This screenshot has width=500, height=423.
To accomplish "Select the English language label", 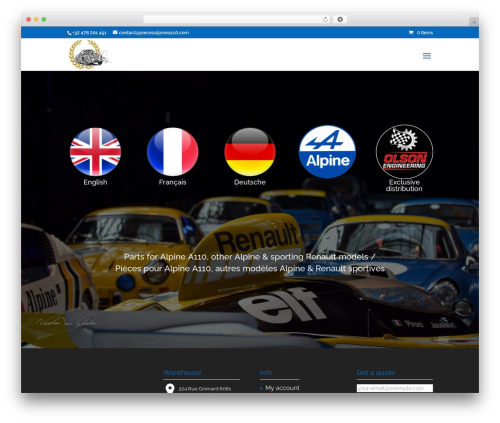I will pyautogui.click(x=95, y=182).
